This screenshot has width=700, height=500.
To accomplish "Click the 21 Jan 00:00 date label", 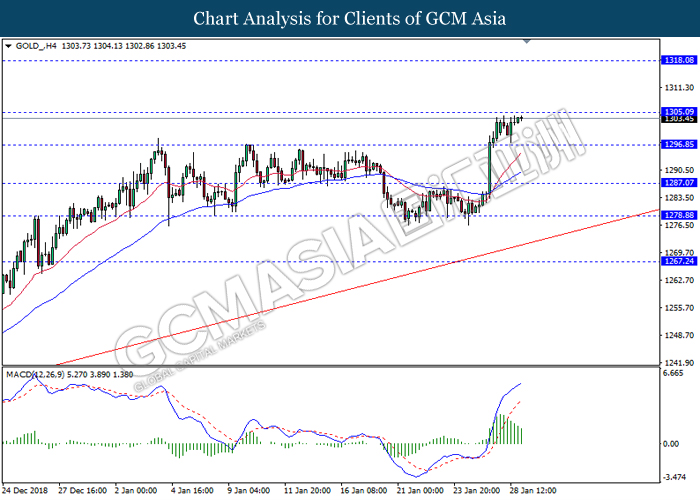I will [x=421, y=491].
